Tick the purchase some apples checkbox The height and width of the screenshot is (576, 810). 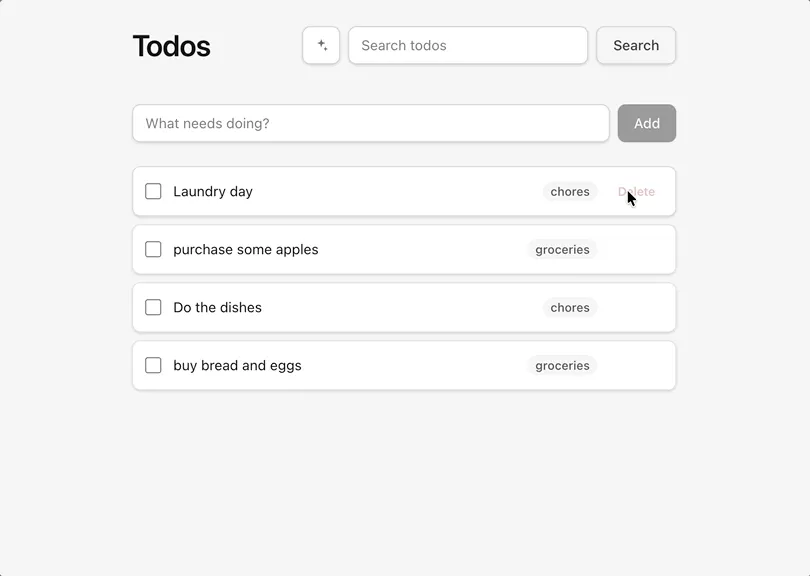click(x=153, y=249)
